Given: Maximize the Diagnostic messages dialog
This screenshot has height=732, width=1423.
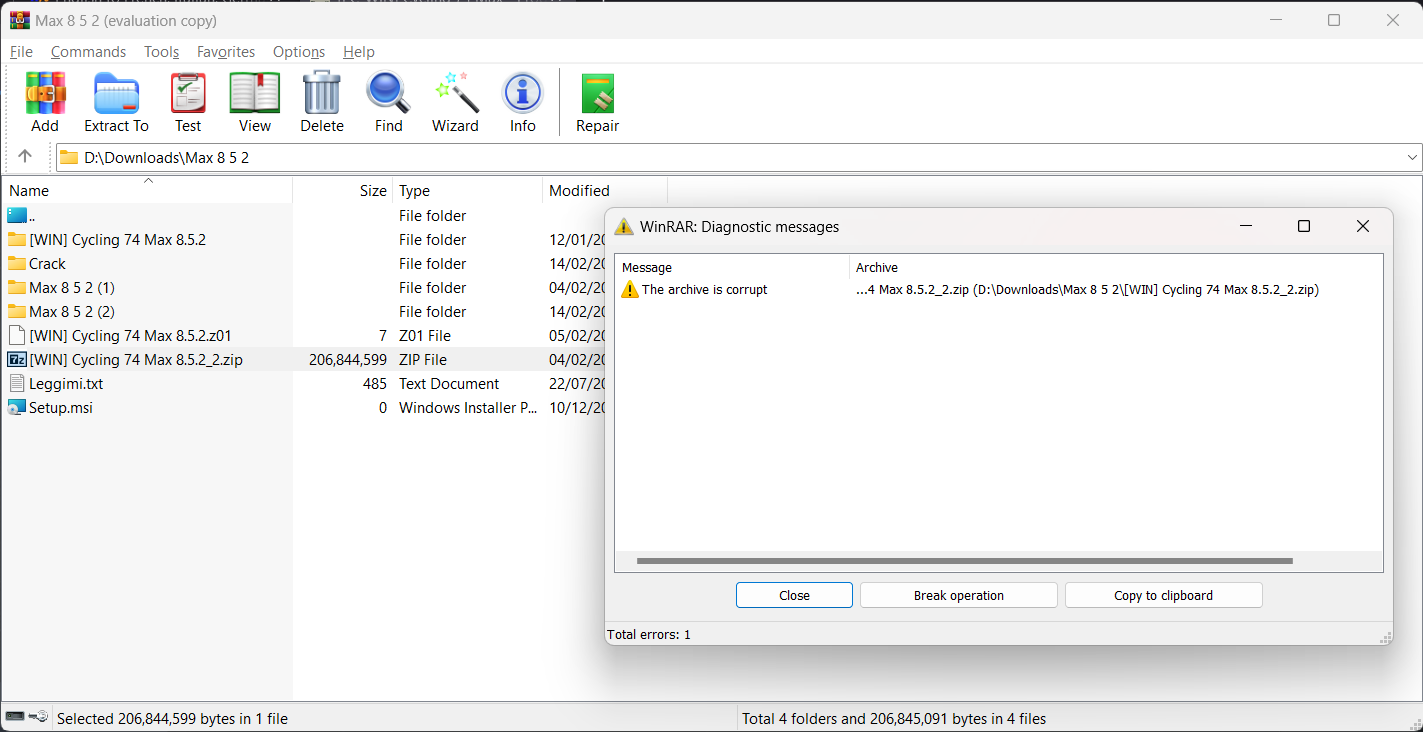Looking at the screenshot, I should click(x=1303, y=226).
